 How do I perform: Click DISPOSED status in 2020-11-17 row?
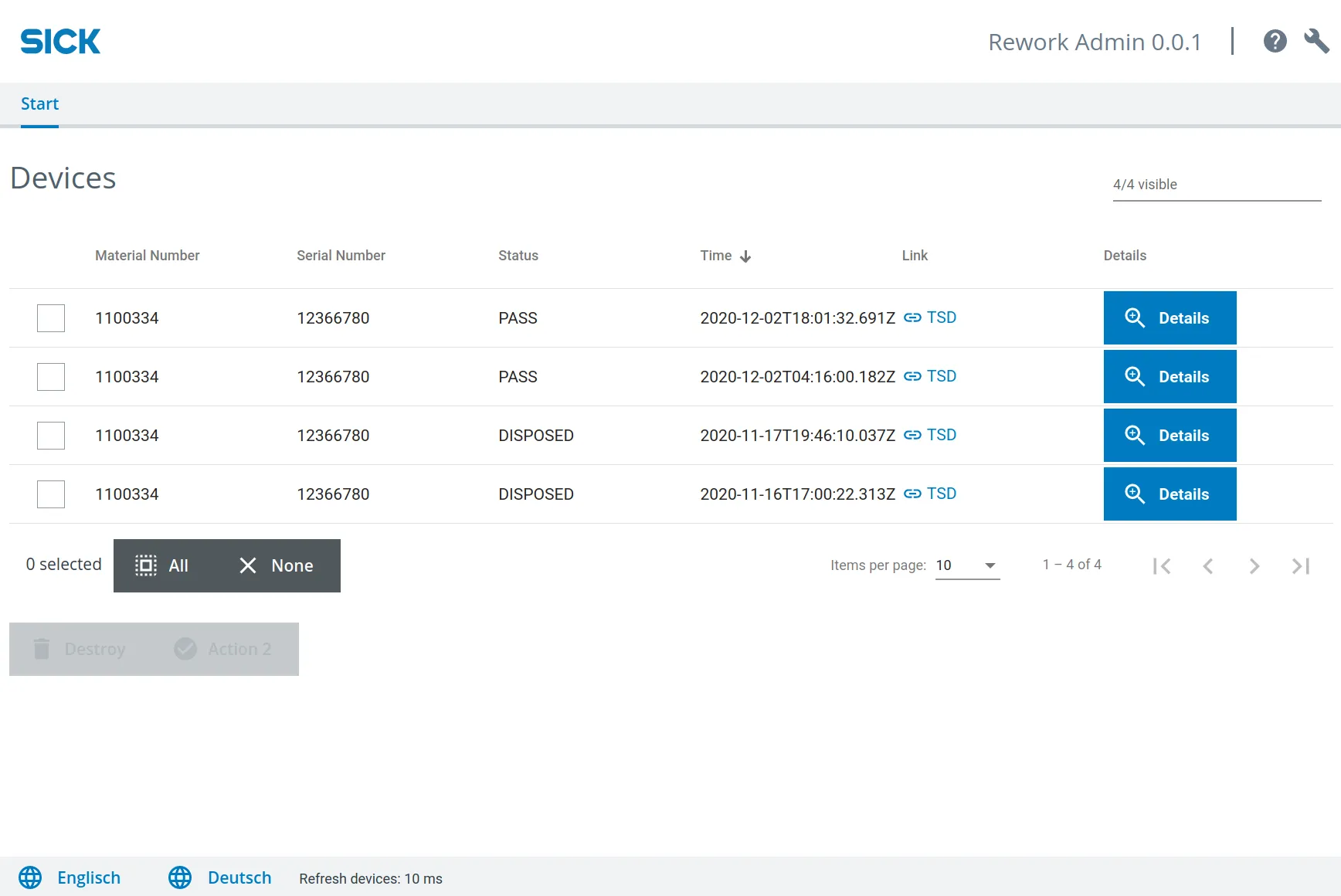[x=535, y=436]
